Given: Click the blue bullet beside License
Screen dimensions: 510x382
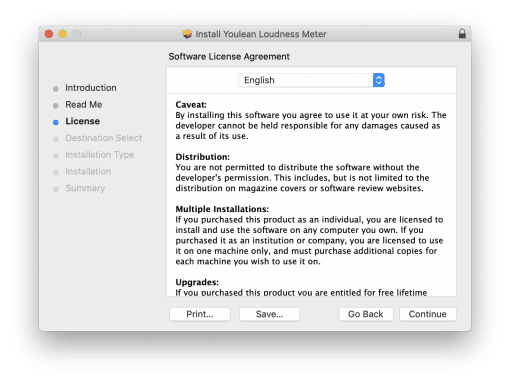Looking at the screenshot, I should pyautogui.click(x=56, y=122).
